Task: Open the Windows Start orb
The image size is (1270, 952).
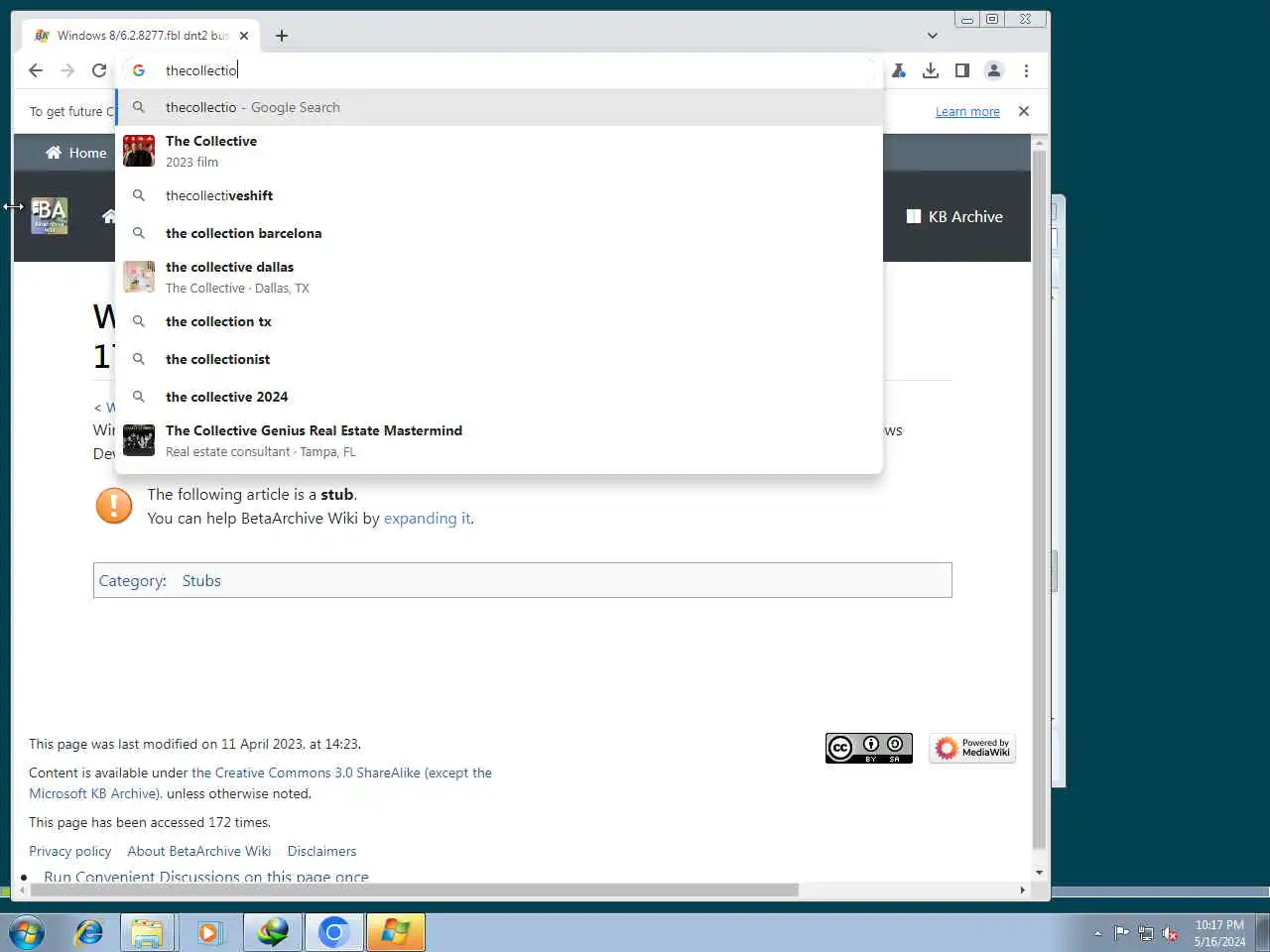Action: (27, 933)
